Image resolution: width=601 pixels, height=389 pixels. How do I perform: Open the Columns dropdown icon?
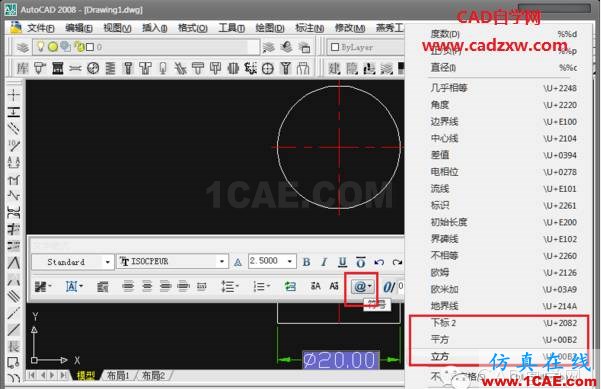click(x=43, y=286)
